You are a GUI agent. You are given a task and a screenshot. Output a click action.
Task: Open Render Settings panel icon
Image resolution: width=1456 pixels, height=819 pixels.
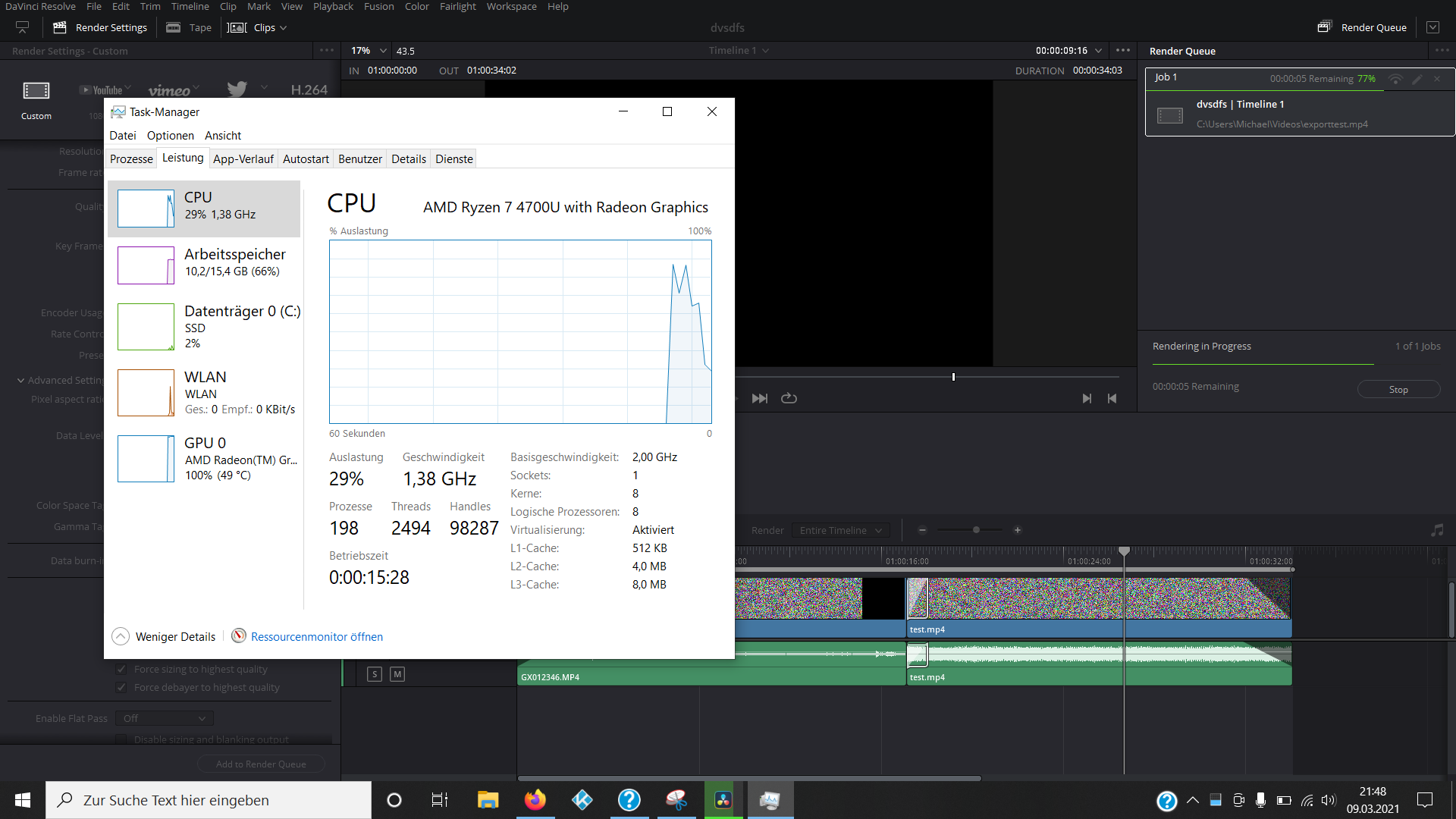pyautogui.click(x=60, y=27)
